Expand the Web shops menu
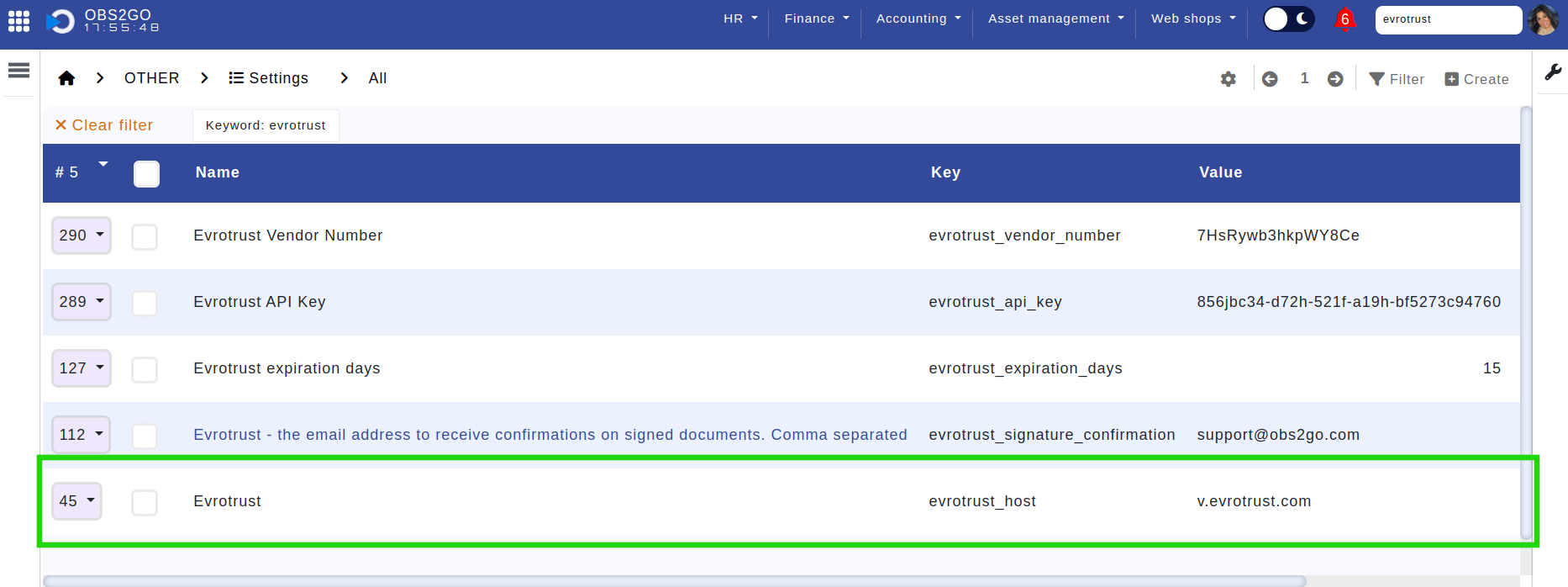Viewport: 1568px width, 587px height. (x=1193, y=19)
